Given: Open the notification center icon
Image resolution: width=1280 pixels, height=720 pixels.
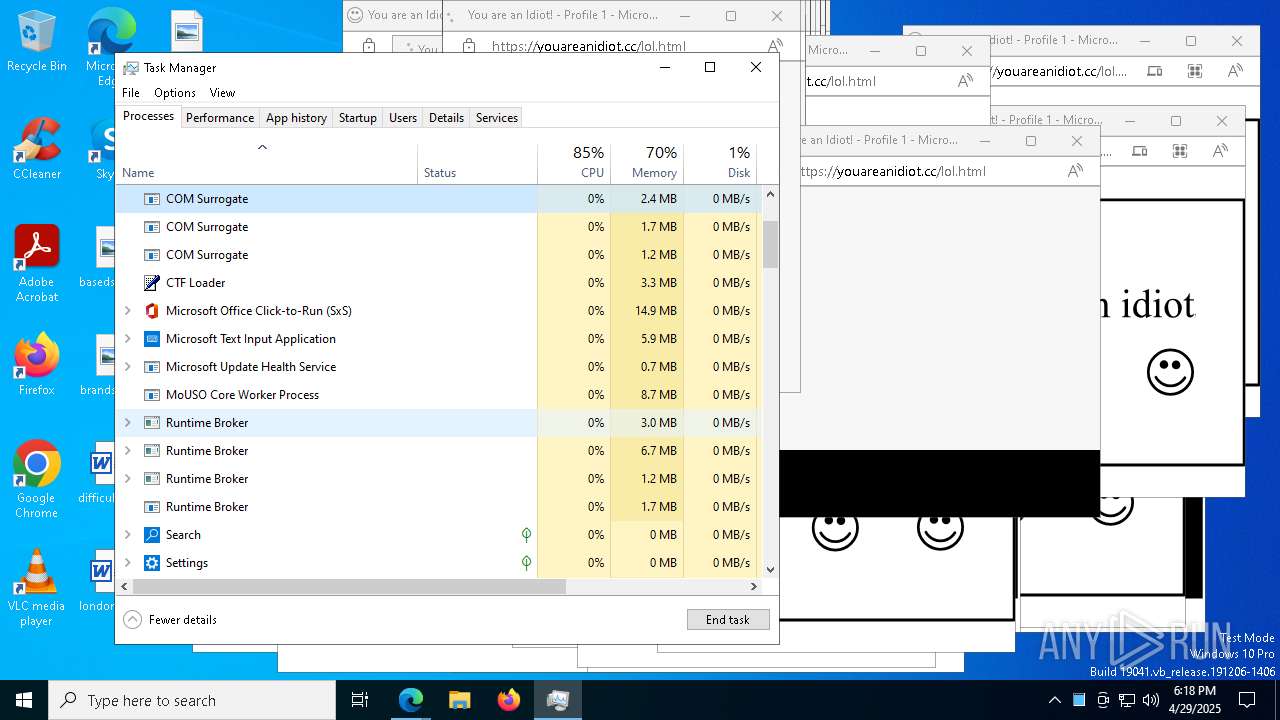Looking at the screenshot, I should [1247, 700].
